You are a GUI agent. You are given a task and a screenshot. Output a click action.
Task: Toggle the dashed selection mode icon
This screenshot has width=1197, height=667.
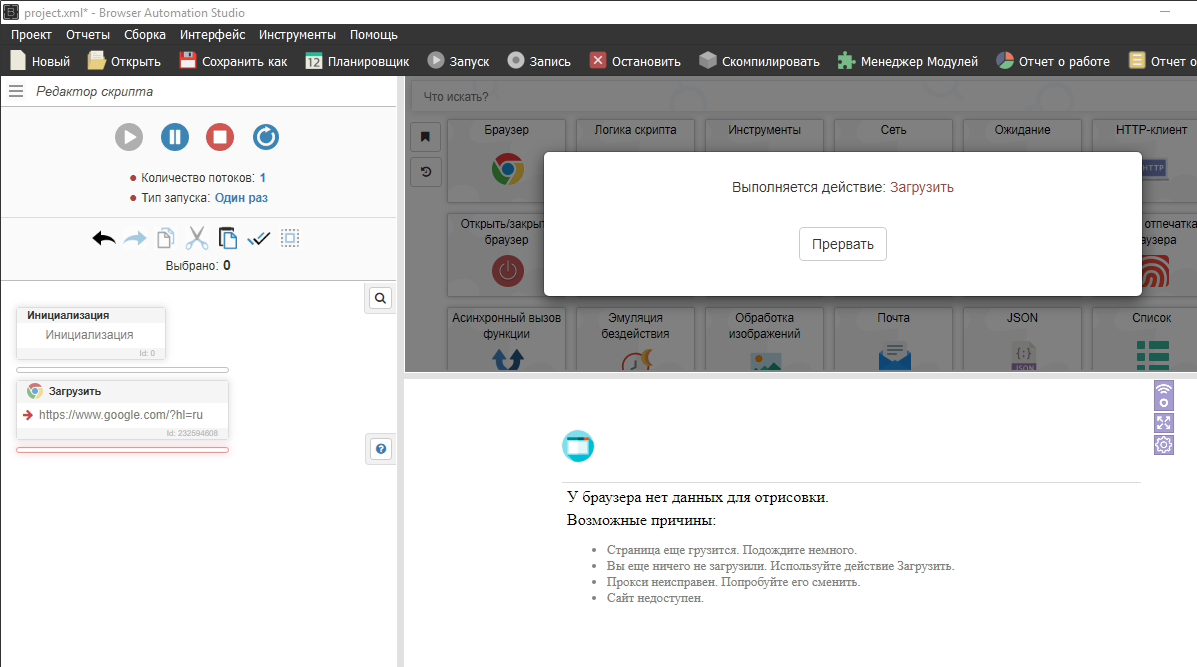pos(290,238)
